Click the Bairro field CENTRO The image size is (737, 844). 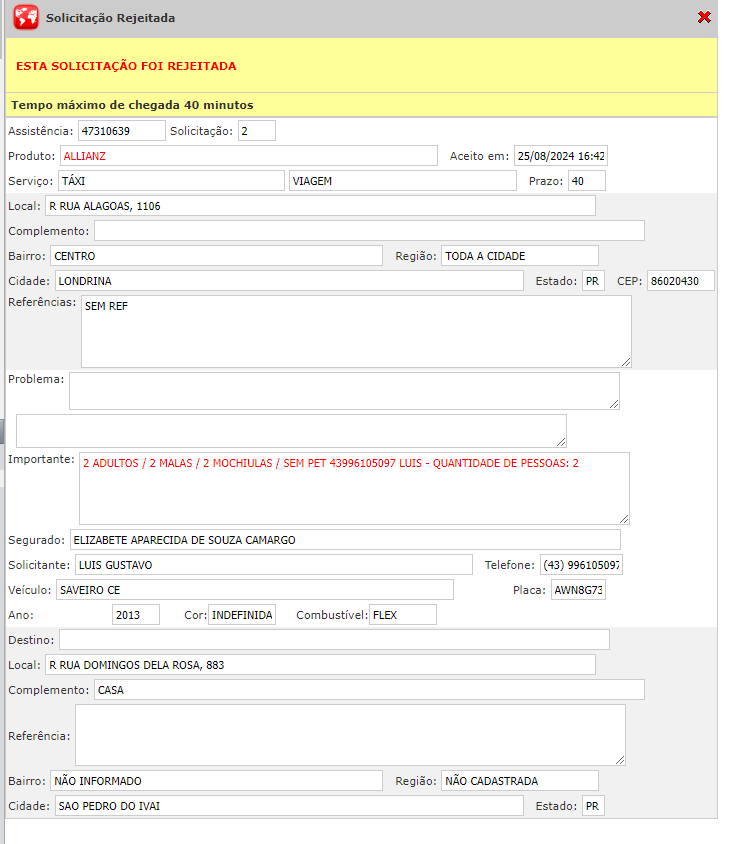click(x=216, y=256)
